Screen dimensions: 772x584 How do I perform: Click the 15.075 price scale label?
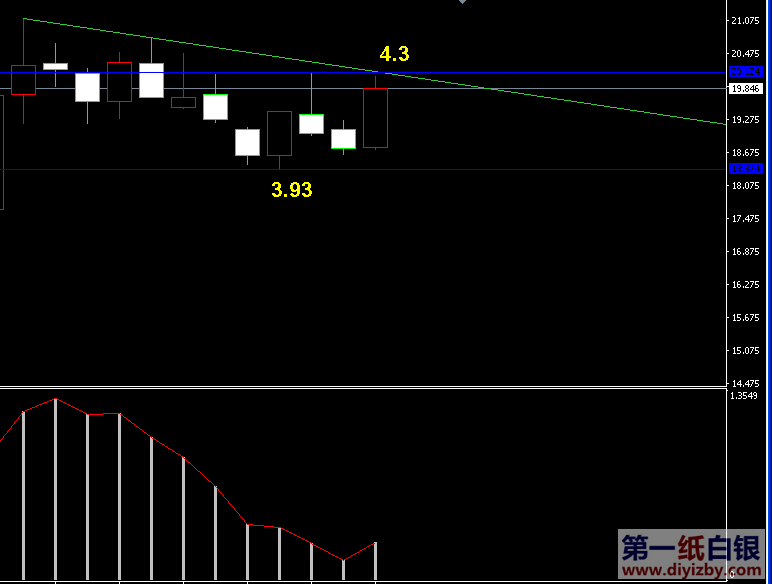(745, 351)
